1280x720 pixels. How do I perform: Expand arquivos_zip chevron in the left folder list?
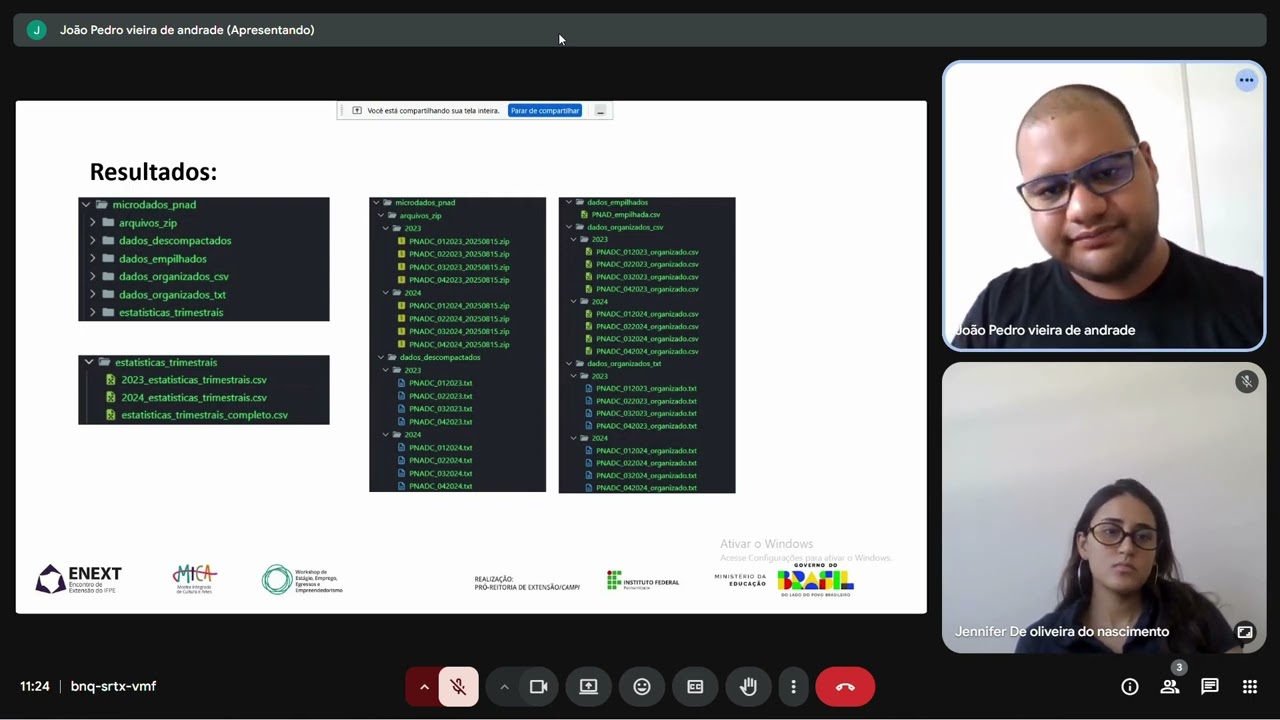[x=93, y=223]
